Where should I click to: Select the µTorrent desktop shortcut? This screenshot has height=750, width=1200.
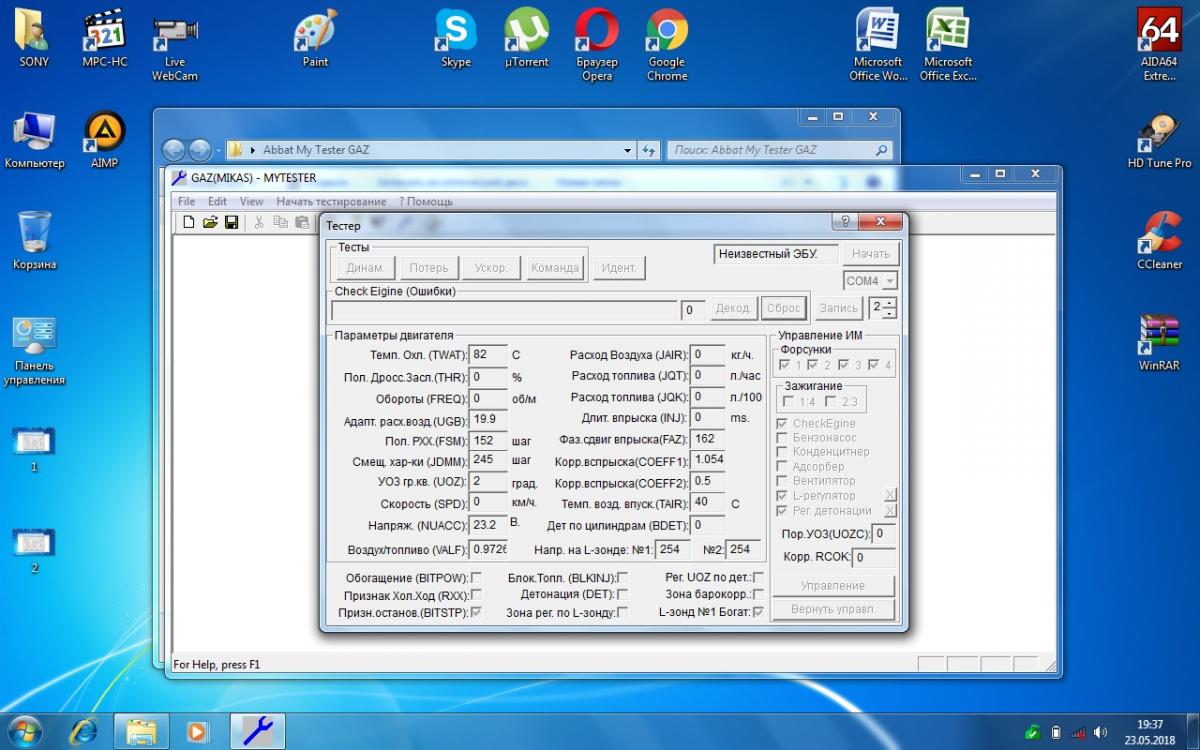(526, 38)
